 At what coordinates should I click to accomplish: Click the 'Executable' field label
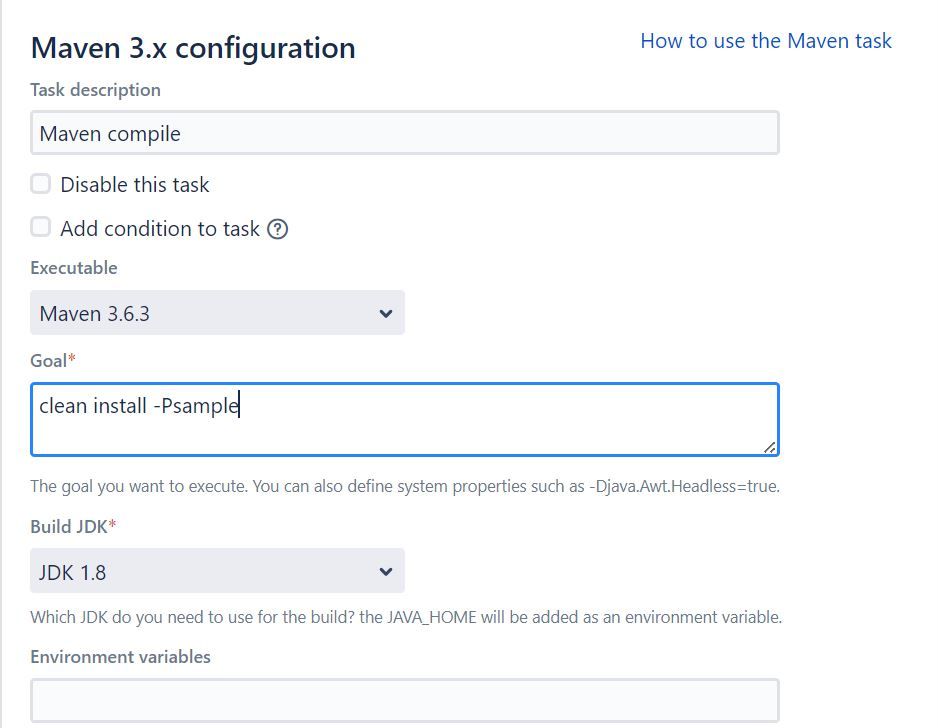(x=74, y=268)
